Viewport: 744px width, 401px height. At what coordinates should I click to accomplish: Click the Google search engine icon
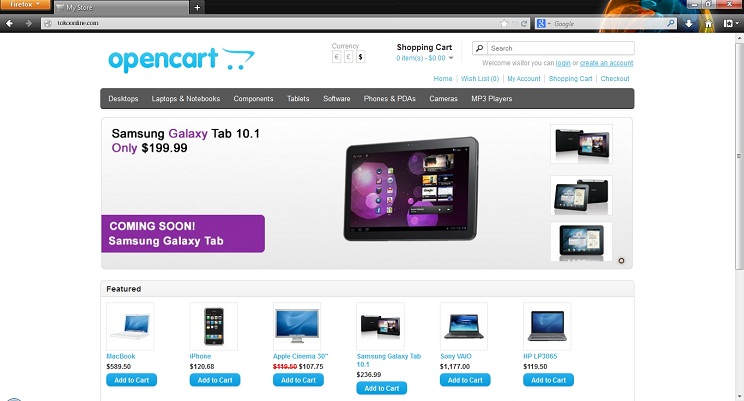541,23
